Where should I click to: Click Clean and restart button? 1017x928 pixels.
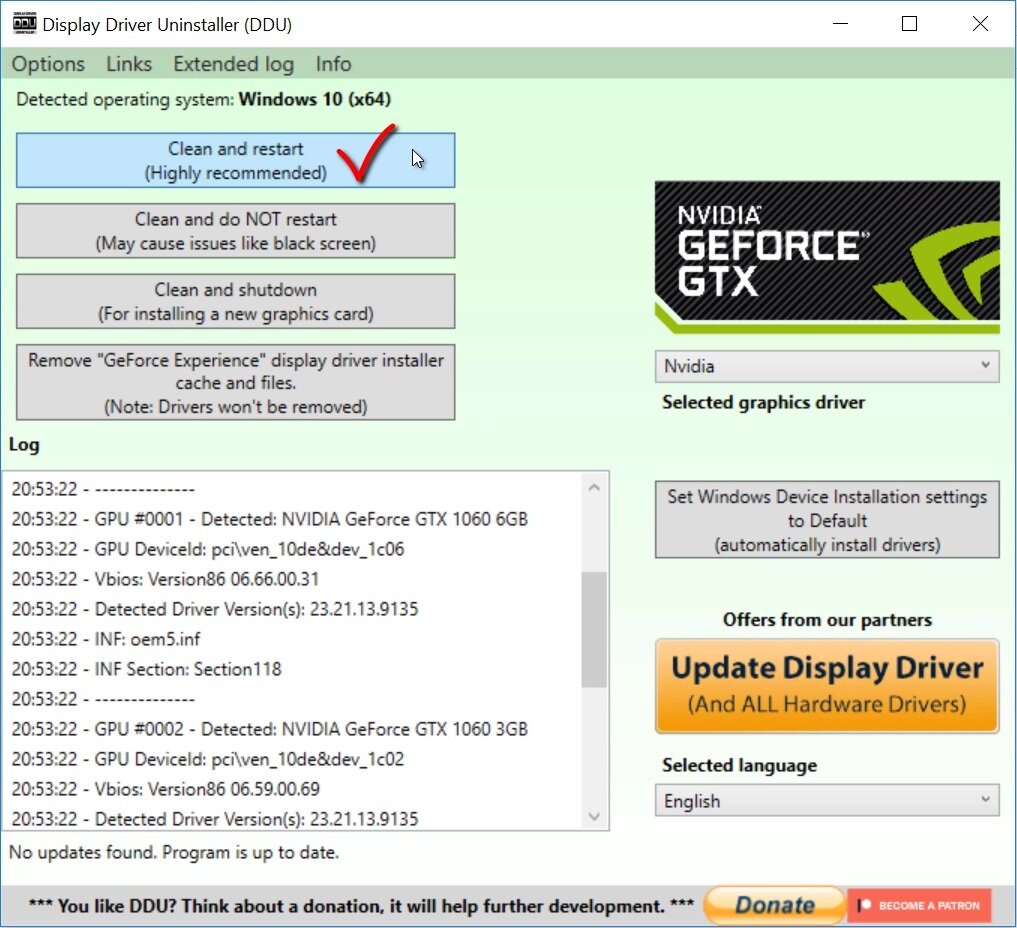click(235, 161)
